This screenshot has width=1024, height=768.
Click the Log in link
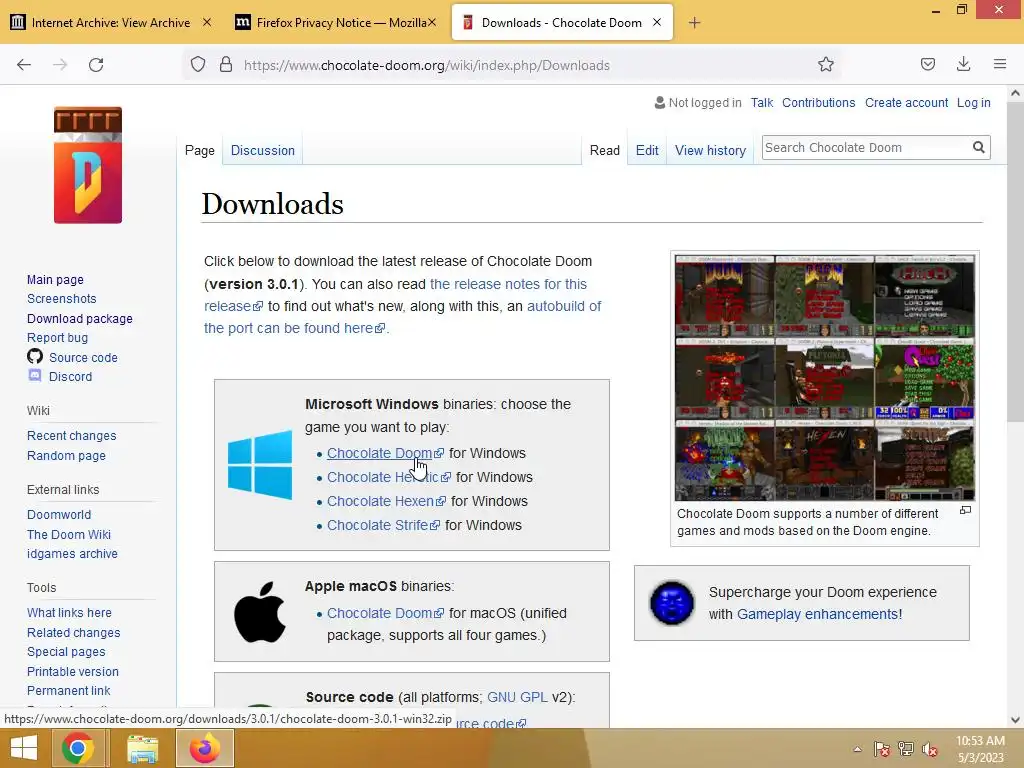[x=973, y=103]
